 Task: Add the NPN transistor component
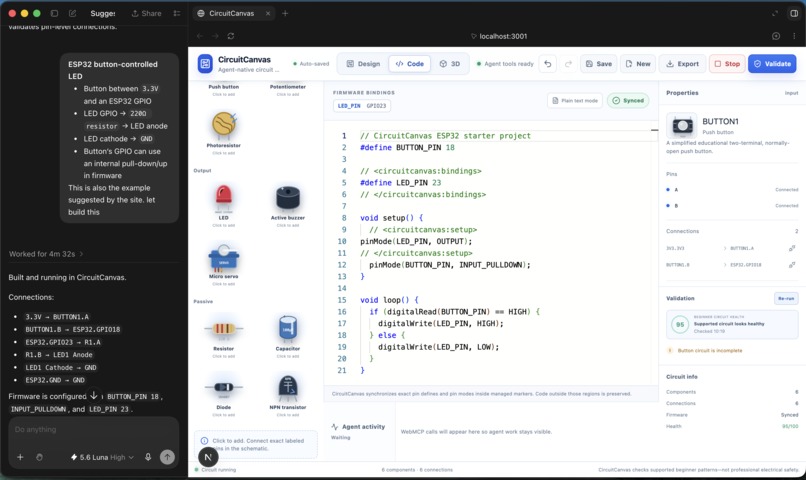pos(287,395)
